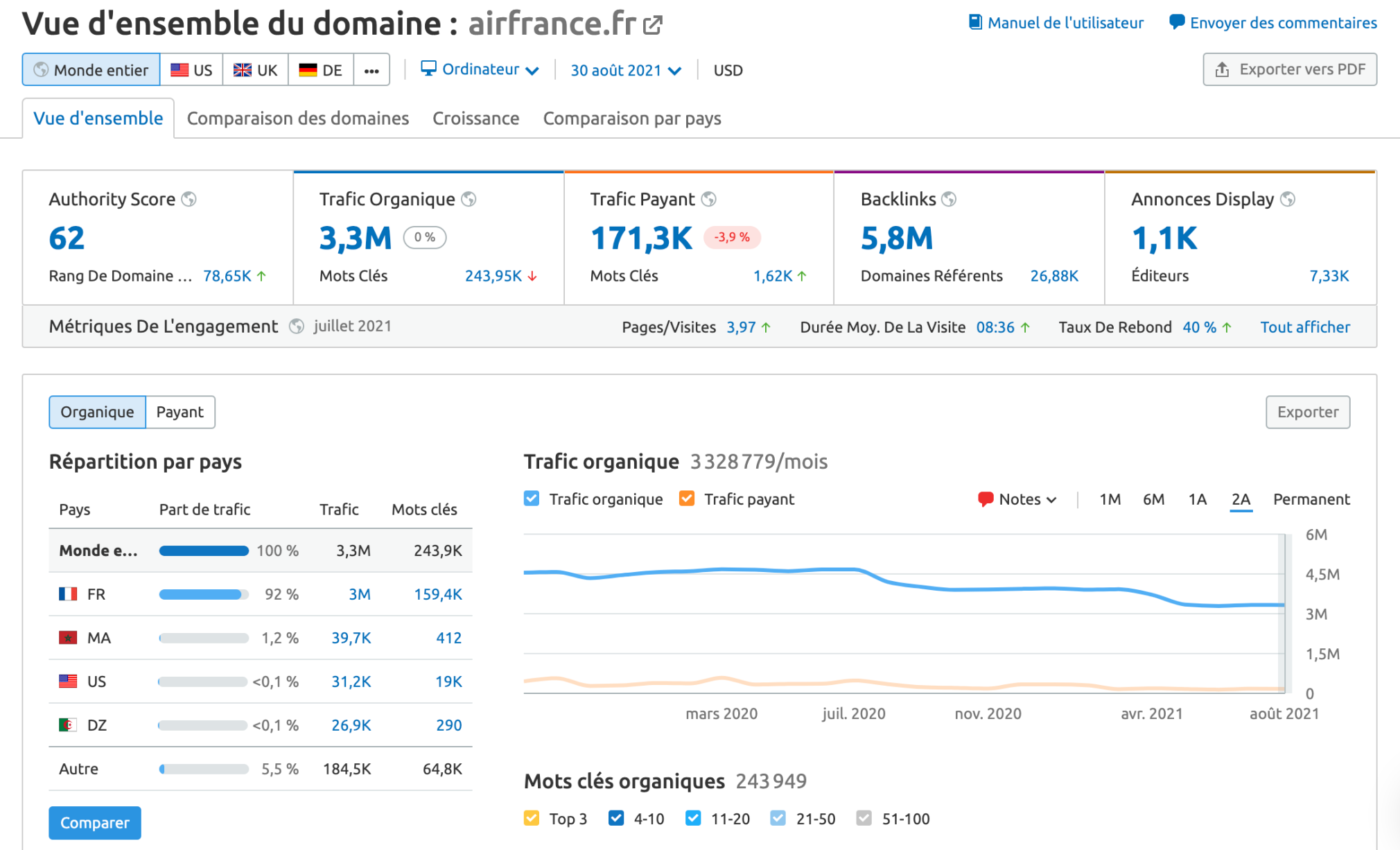1400x850 pixels.
Task: Switch to the Croissance tab
Action: 475,118
